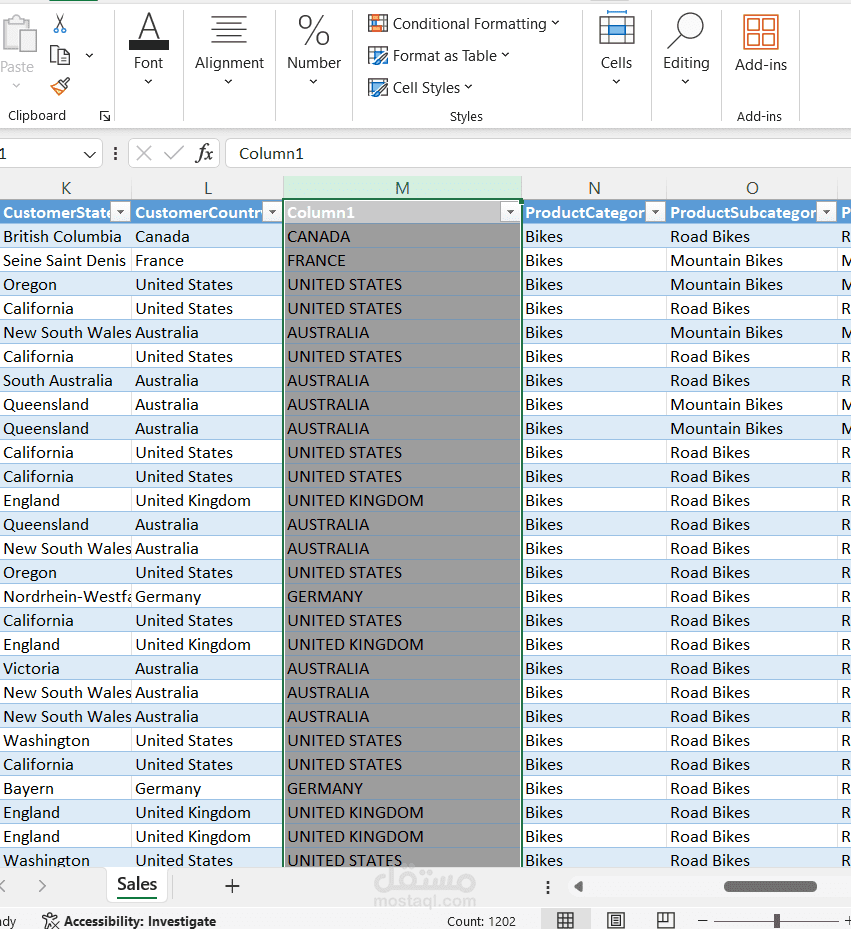Select the Sales sheet tab

tap(136, 884)
